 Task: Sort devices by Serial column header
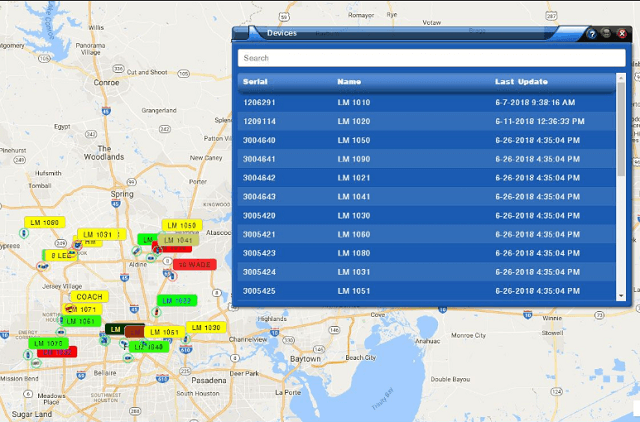[x=255, y=82]
